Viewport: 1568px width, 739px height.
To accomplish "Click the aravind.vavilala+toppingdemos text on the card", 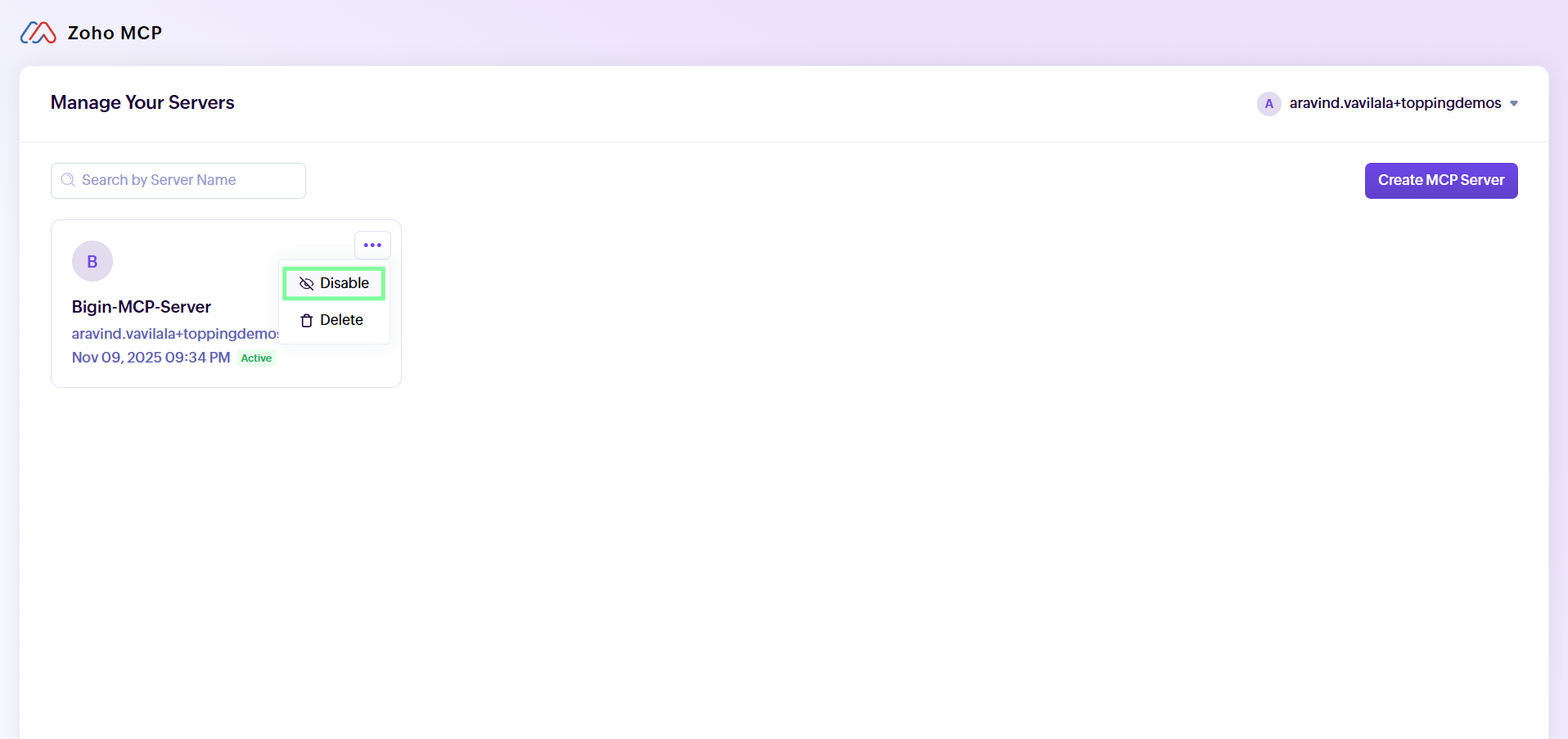I will point(175,334).
